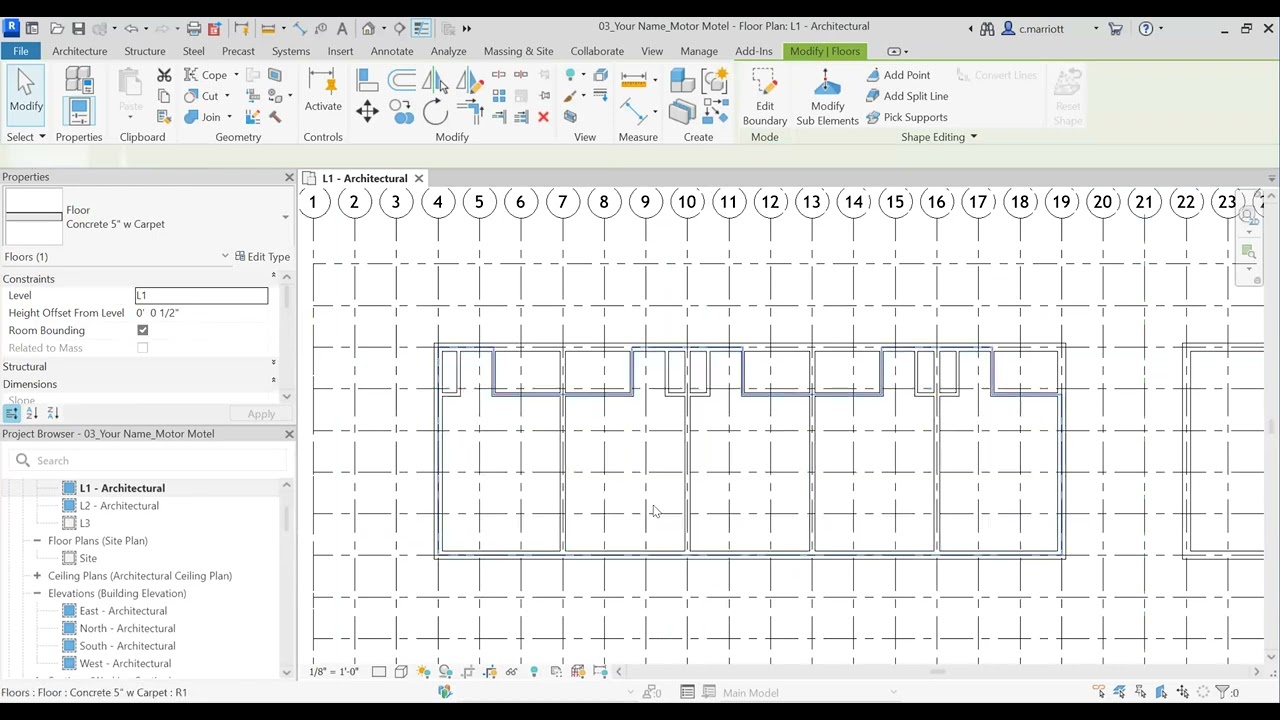The height and width of the screenshot is (720, 1280).
Task: Click the Help question mark icon
Action: coord(1146,29)
